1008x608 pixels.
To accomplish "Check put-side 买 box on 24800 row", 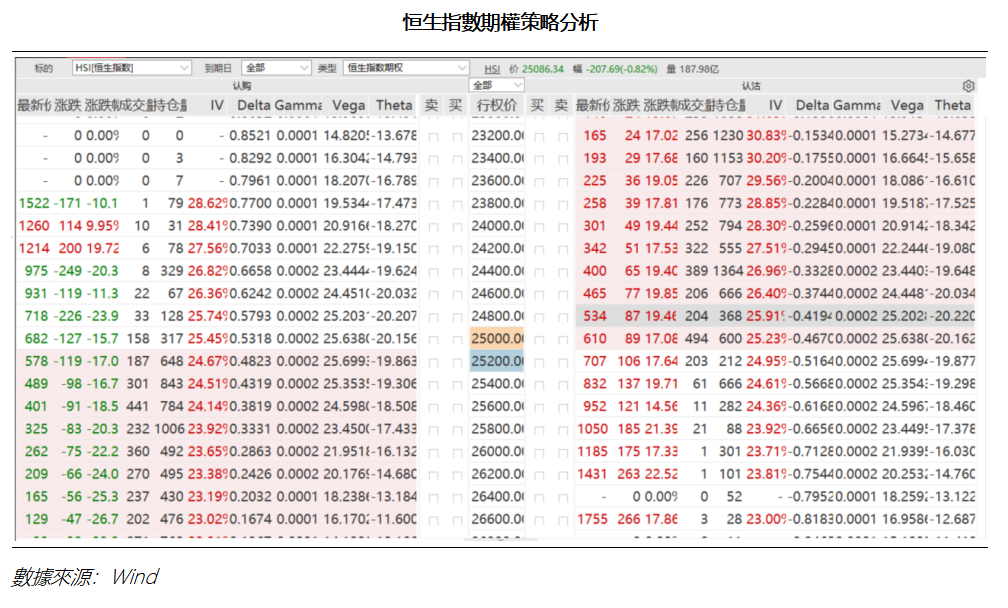I will pos(539,317).
